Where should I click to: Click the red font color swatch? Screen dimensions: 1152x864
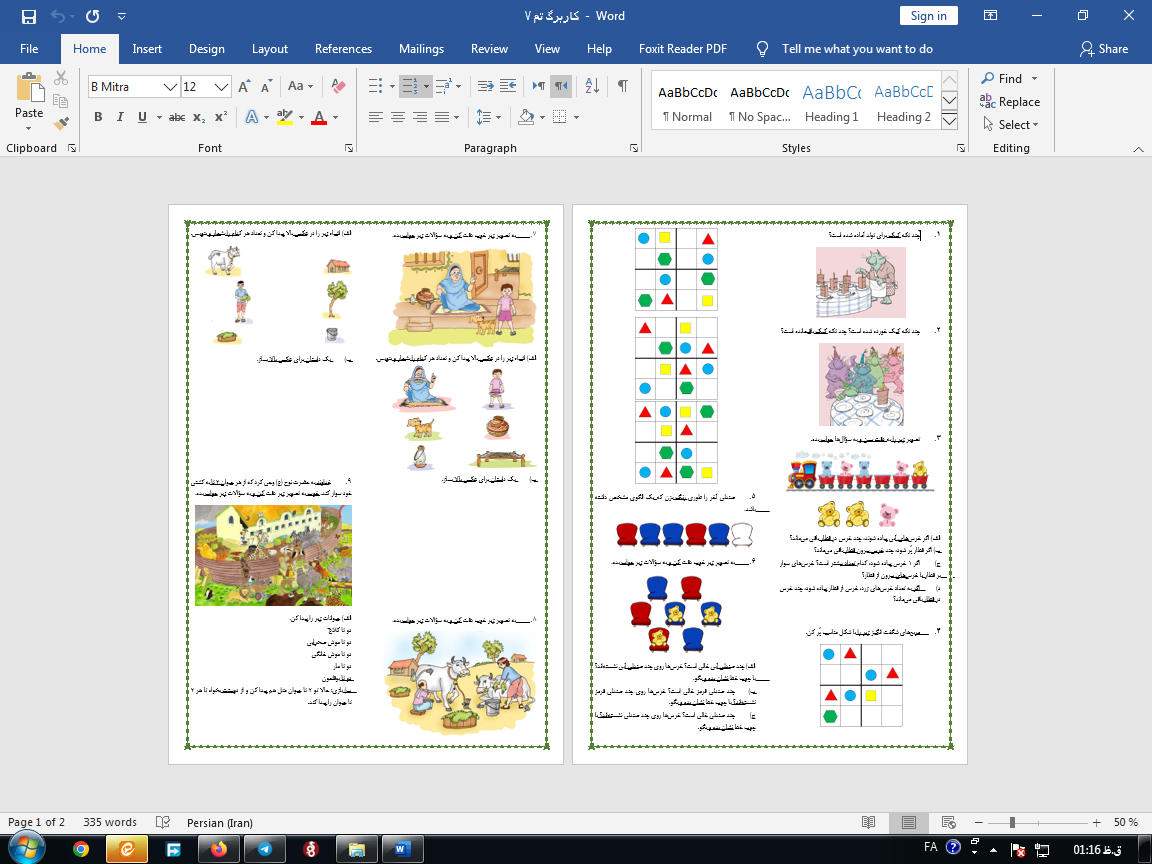(318, 118)
